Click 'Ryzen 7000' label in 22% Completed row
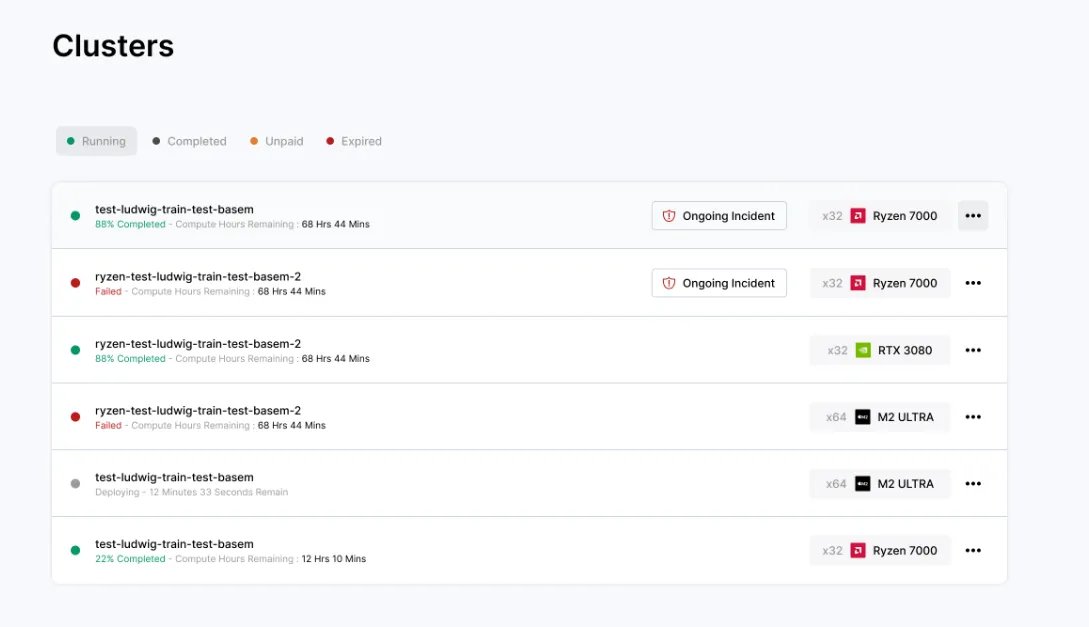The height and width of the screenshot is (627, 1089). tap(905, 551)
